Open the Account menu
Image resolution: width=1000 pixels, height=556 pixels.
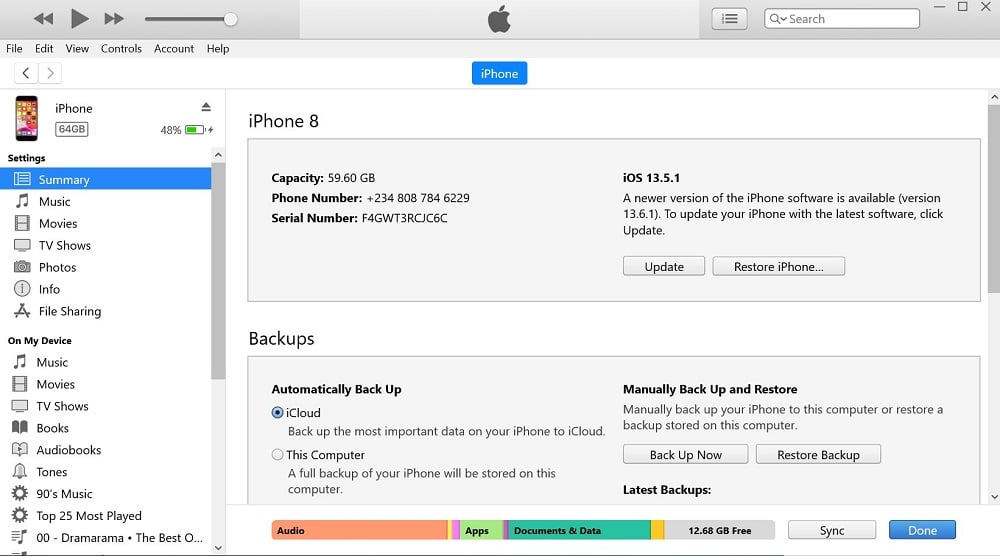pyautogui.click(x=173, y=48)
